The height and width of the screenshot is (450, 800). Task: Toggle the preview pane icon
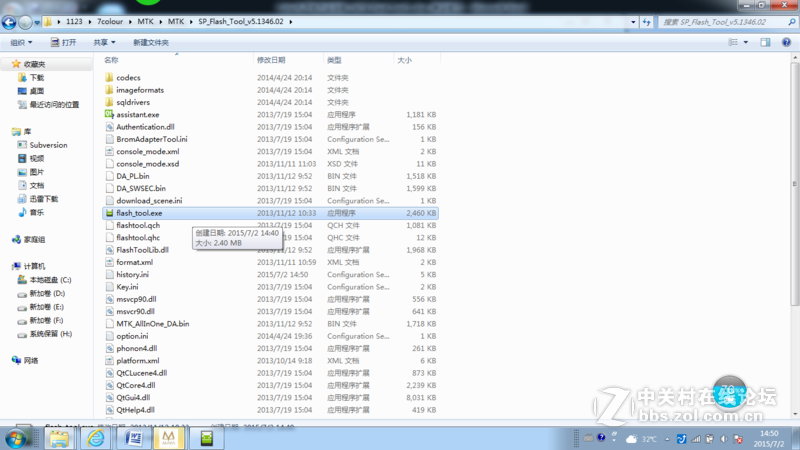pyautogui.click(x=765, y=42)
